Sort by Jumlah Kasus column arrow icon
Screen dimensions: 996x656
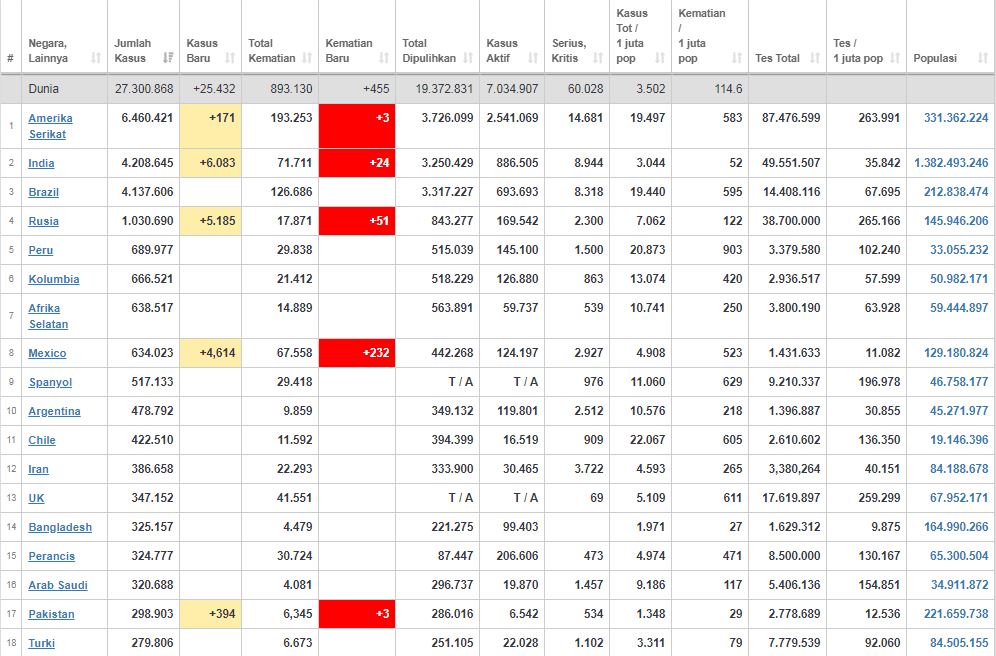168,58
